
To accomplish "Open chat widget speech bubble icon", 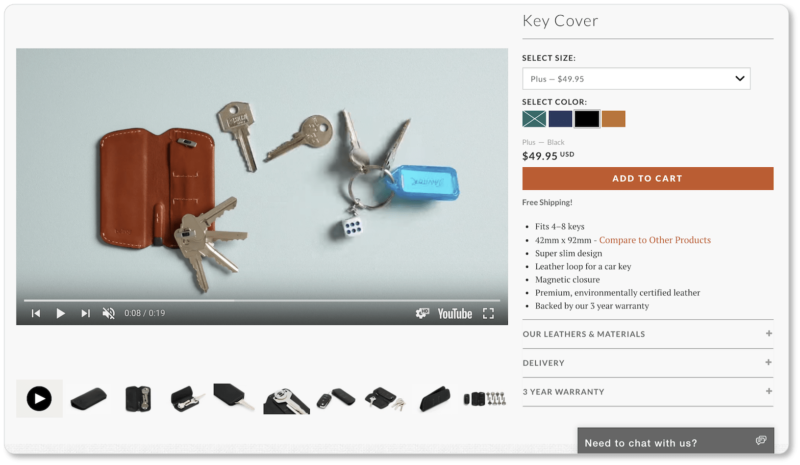I will click(760, 441).
